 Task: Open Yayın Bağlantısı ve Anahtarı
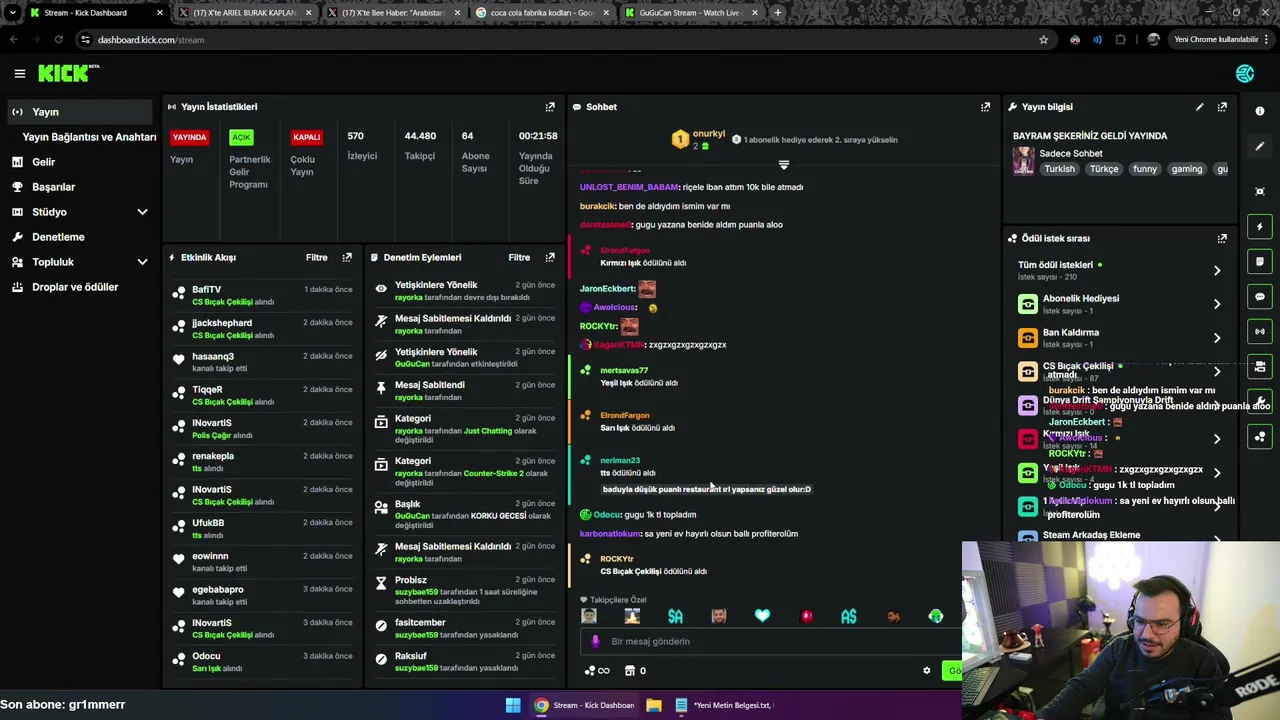(x=89, y=137)
